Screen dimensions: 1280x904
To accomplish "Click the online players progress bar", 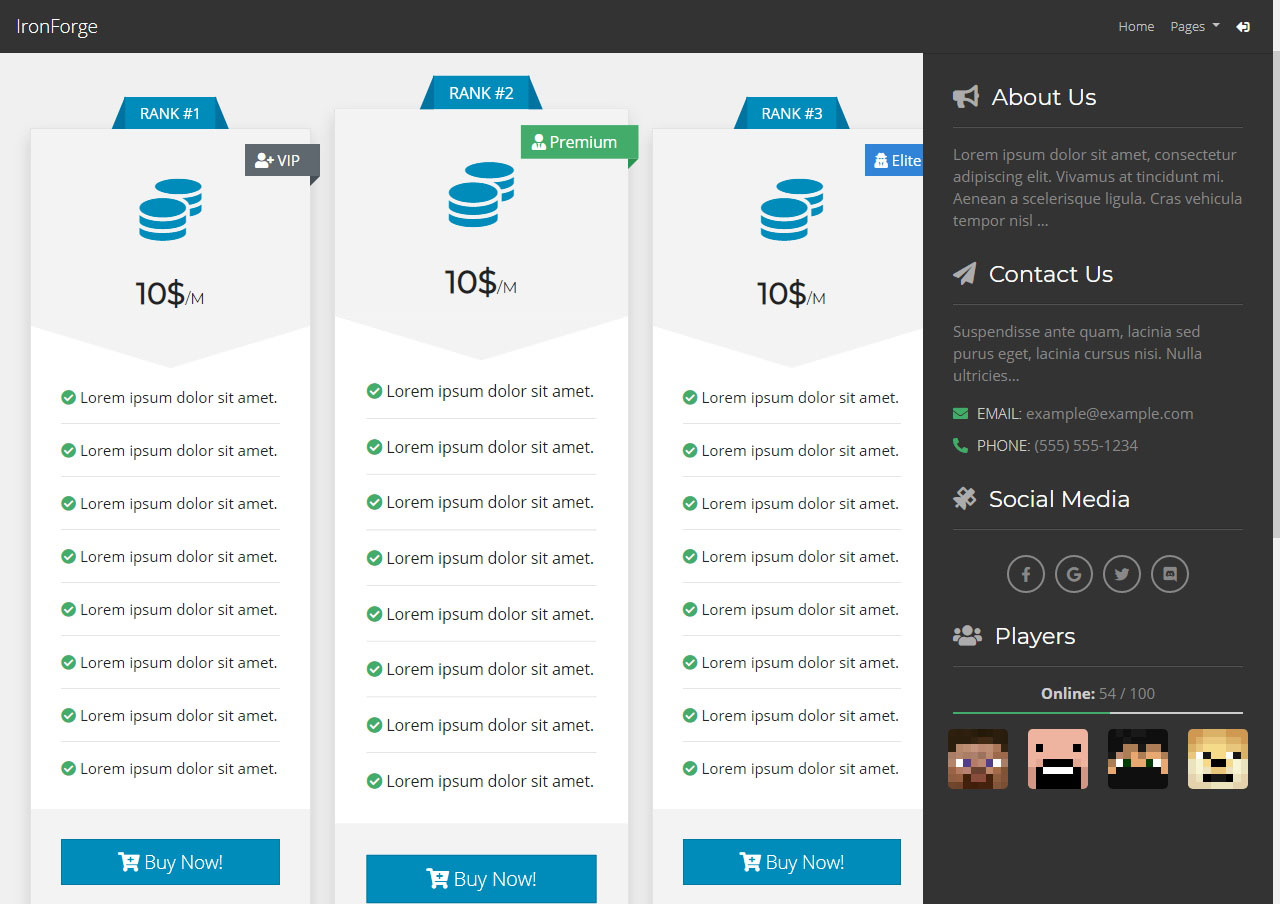I will click(x=1097, y=713).
